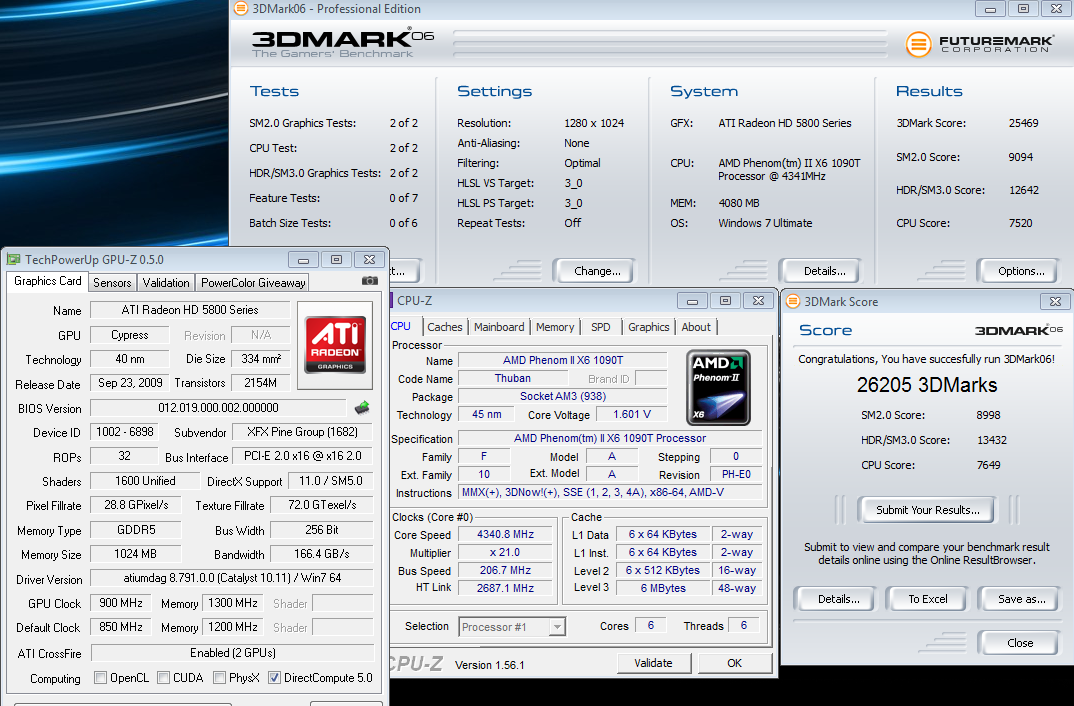Click the Shaders 1600 Unified field
This screenshot has width=1074, height=706.
point(145,481)
